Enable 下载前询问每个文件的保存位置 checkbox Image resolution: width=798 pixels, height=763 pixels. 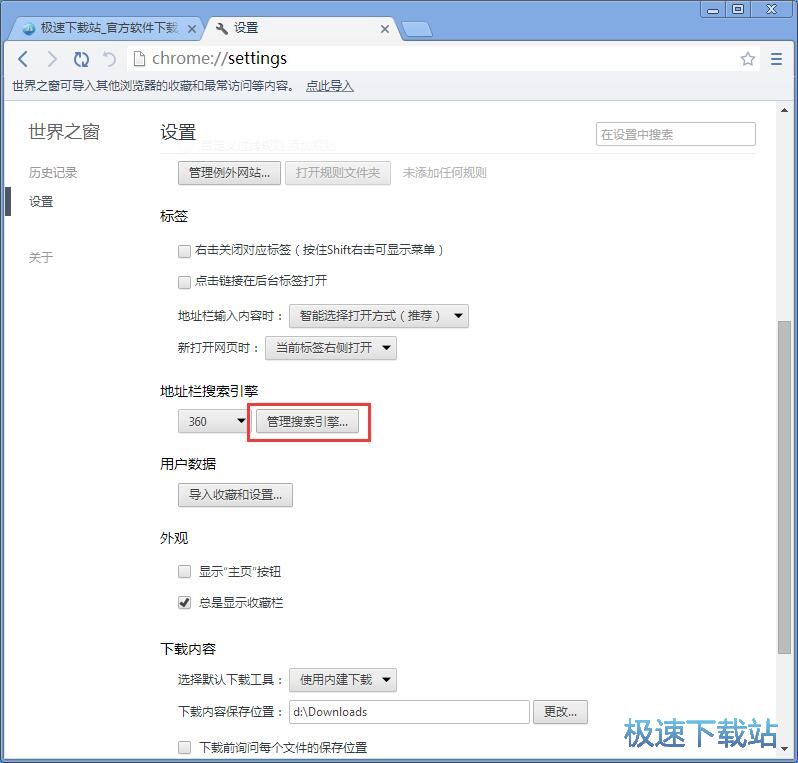tap(184, 747)
